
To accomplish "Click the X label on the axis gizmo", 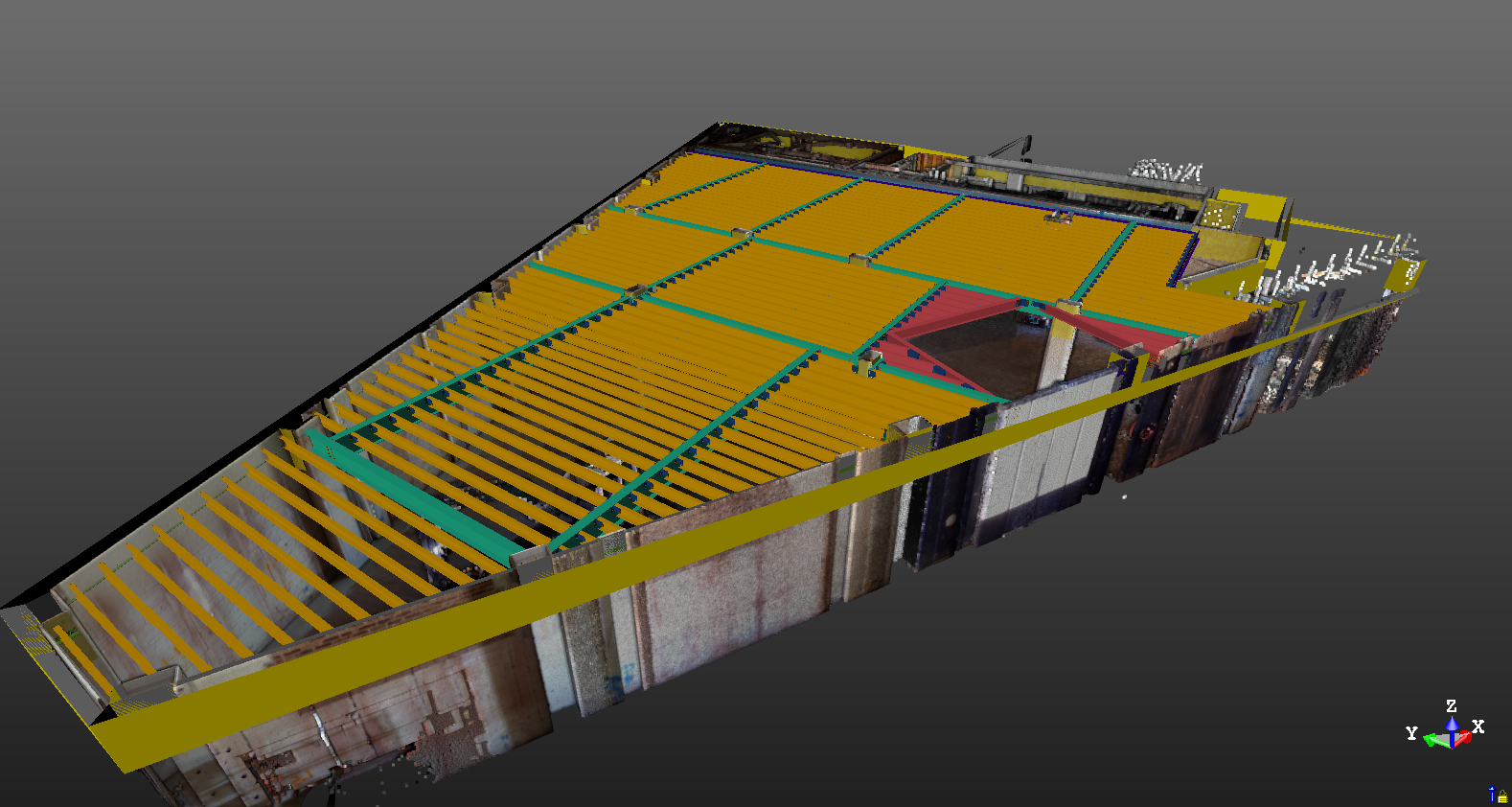I will (x=1478, y=726).
